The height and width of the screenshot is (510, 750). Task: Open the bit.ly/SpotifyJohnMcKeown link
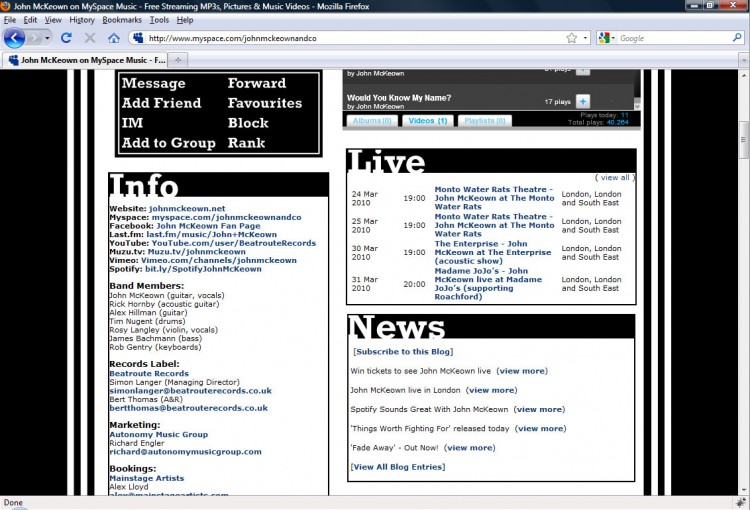click(203, 269)
